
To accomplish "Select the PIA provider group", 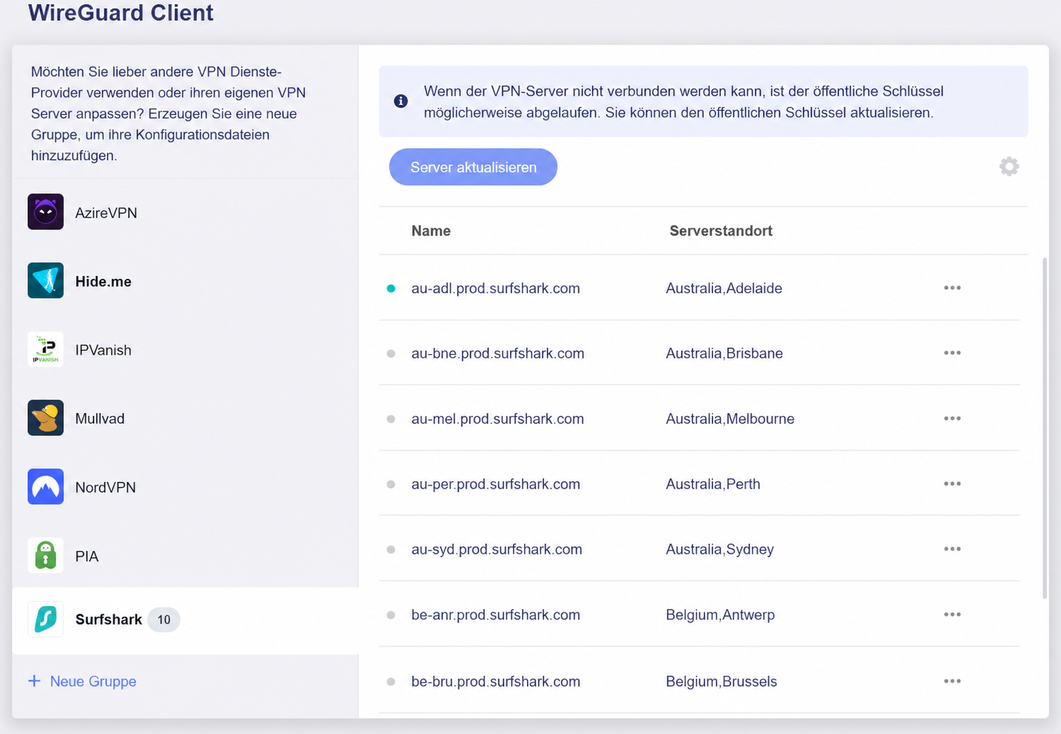I will point(185,555).
